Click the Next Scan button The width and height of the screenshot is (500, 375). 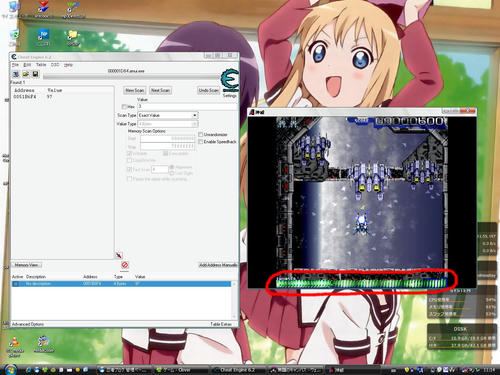160,90
